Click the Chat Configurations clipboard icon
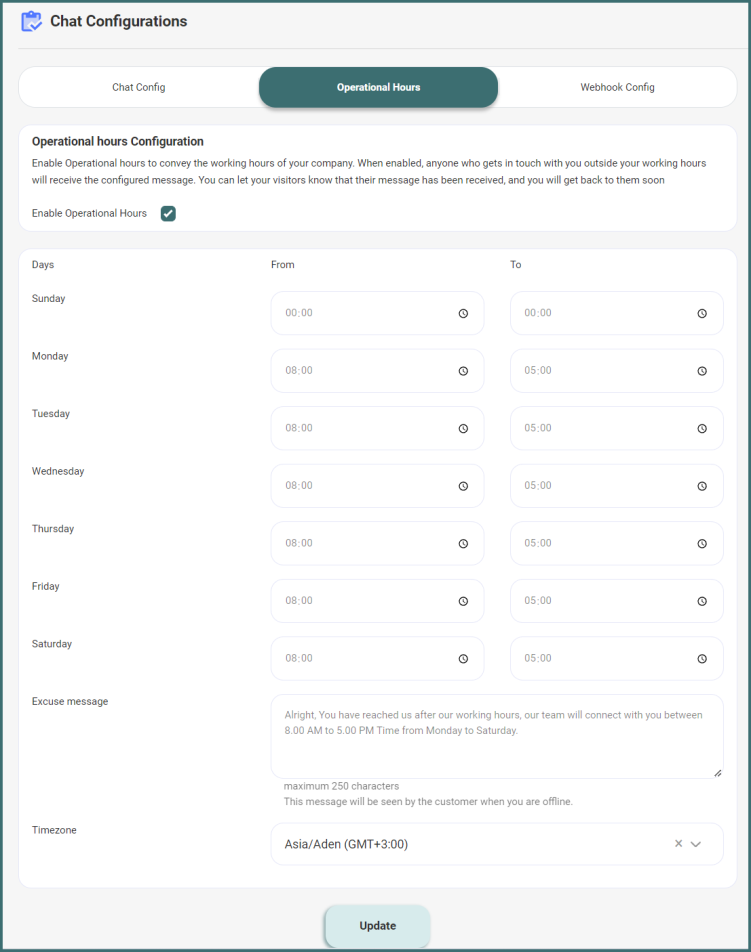 31,21
